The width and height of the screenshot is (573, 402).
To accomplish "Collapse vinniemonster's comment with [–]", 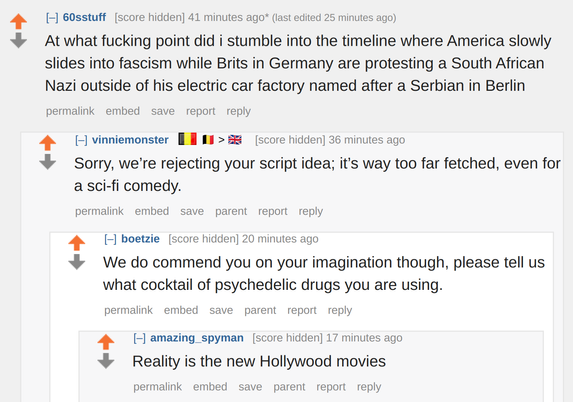I will (x=81, y=140).
